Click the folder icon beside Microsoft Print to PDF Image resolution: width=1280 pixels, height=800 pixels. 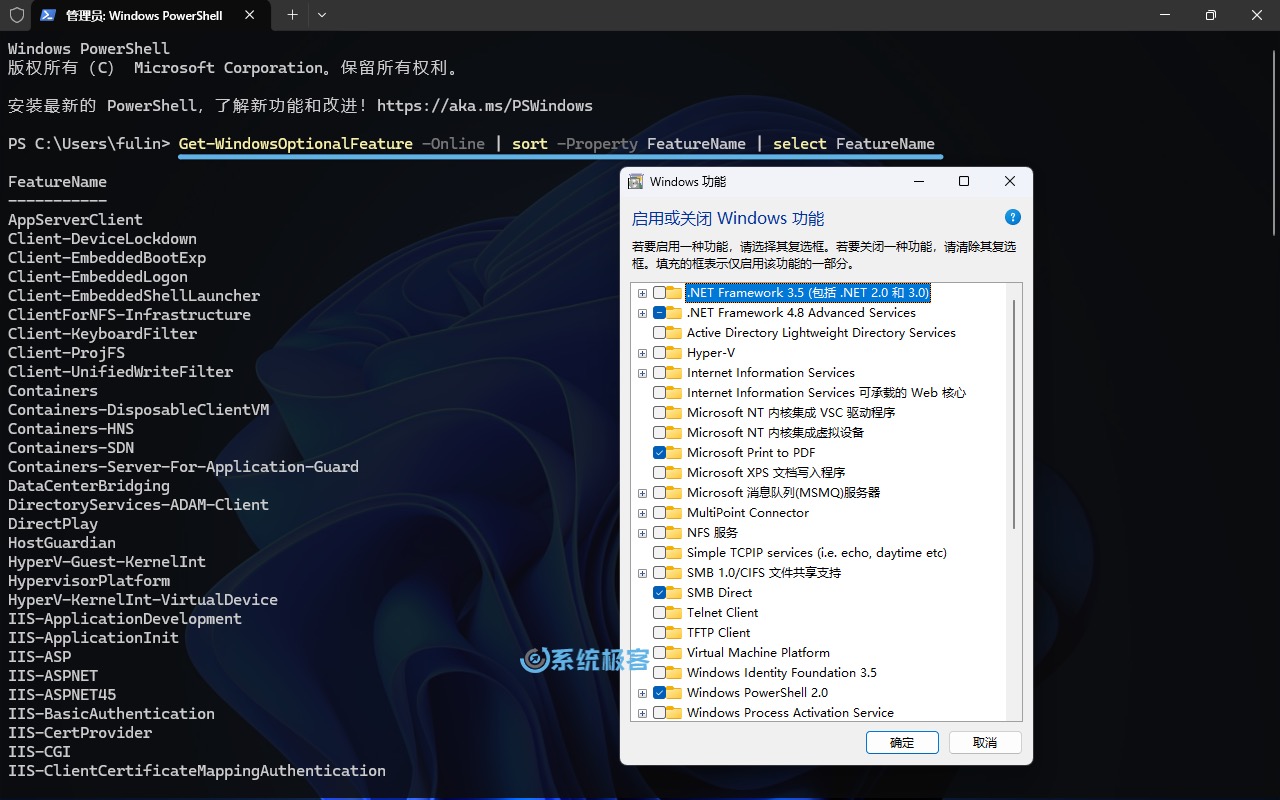[x=675, y=453]
